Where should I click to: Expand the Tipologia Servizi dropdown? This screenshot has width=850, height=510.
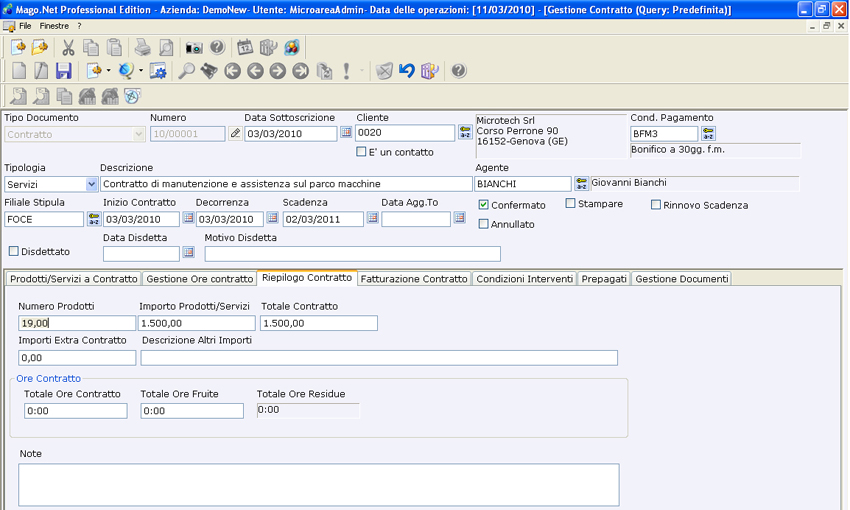pos(91,184)
